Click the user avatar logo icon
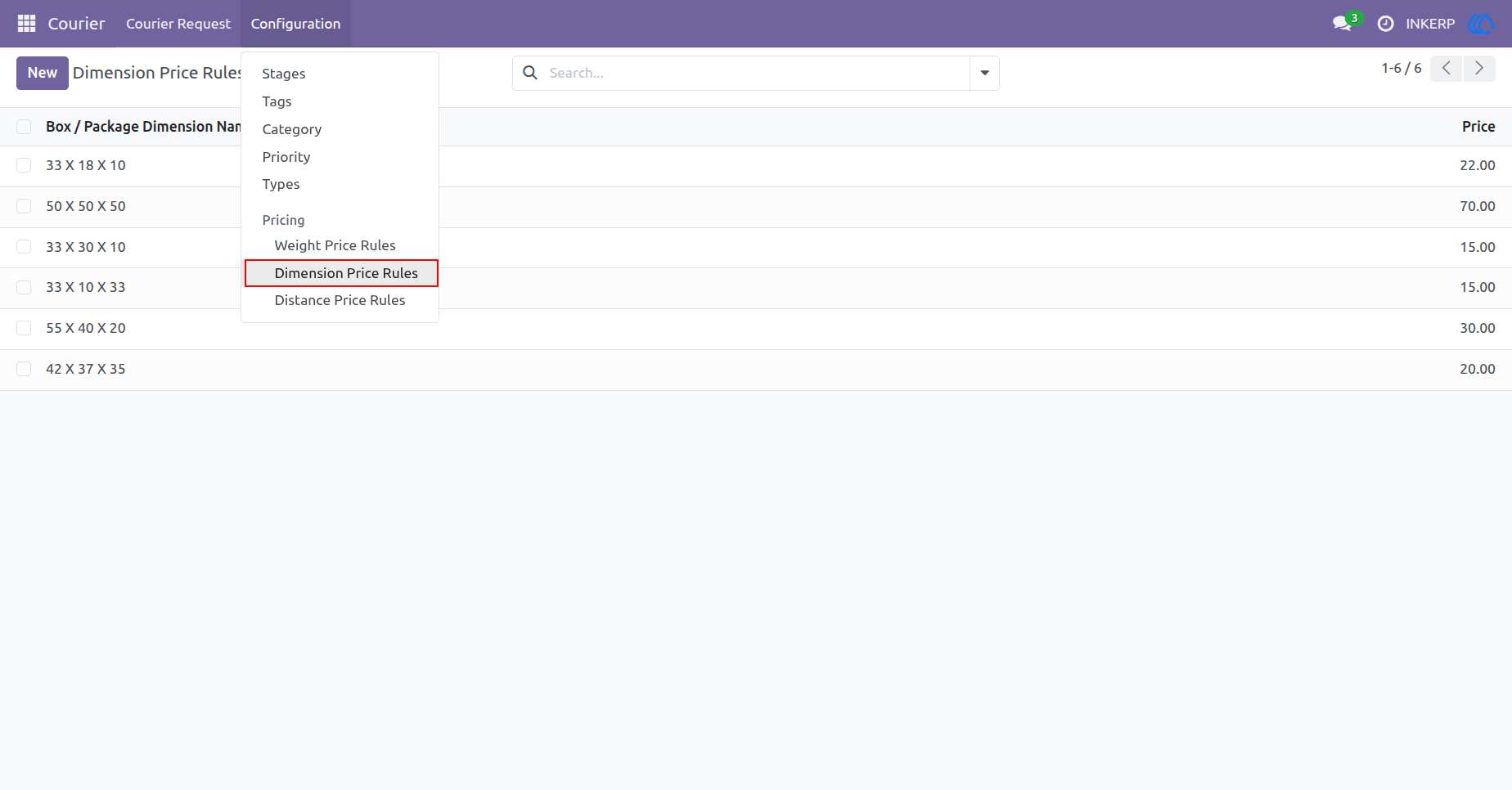1512x790 pixels. (1482, 24)
